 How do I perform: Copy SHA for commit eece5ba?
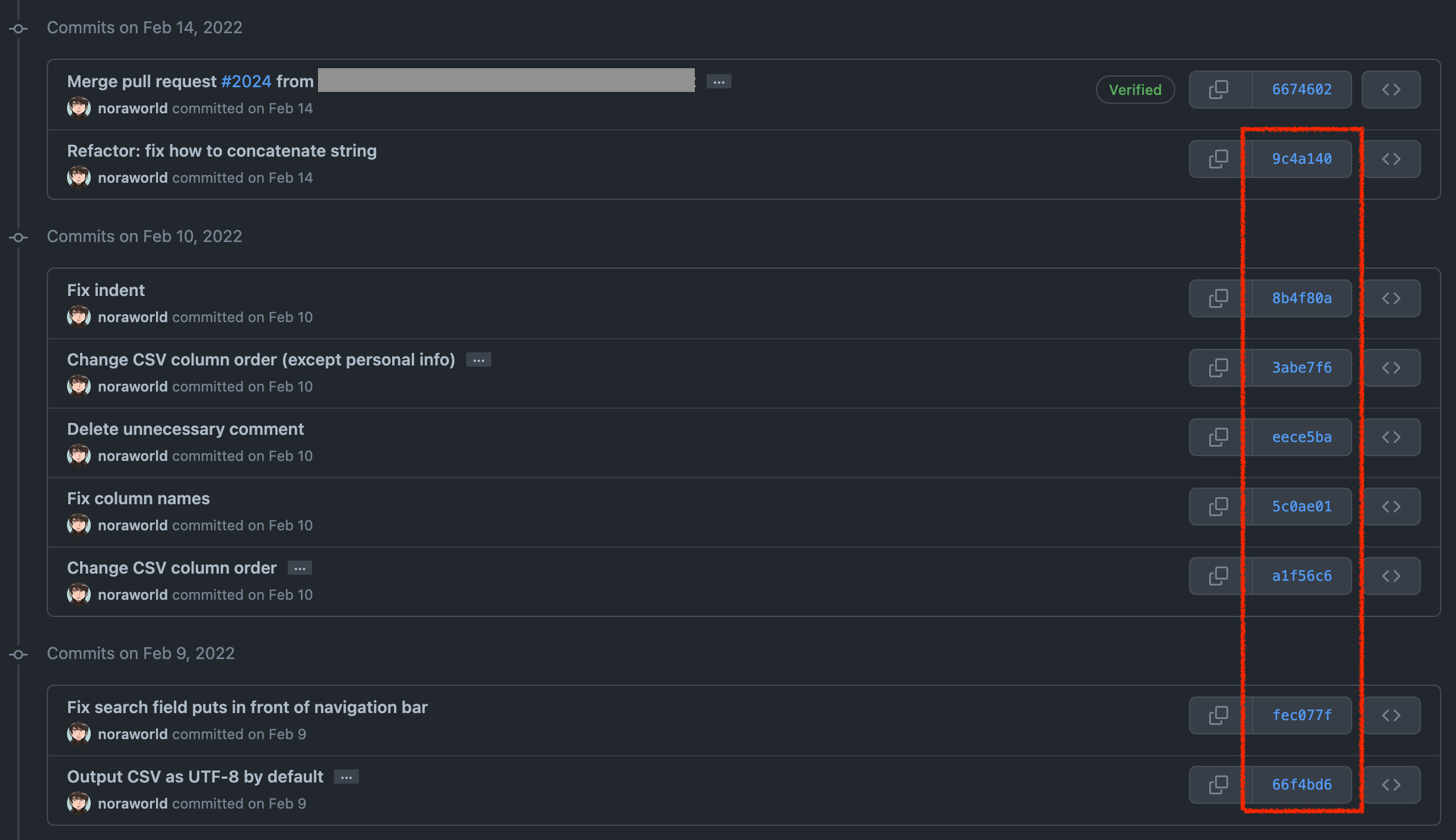[x=1219, y=437]
